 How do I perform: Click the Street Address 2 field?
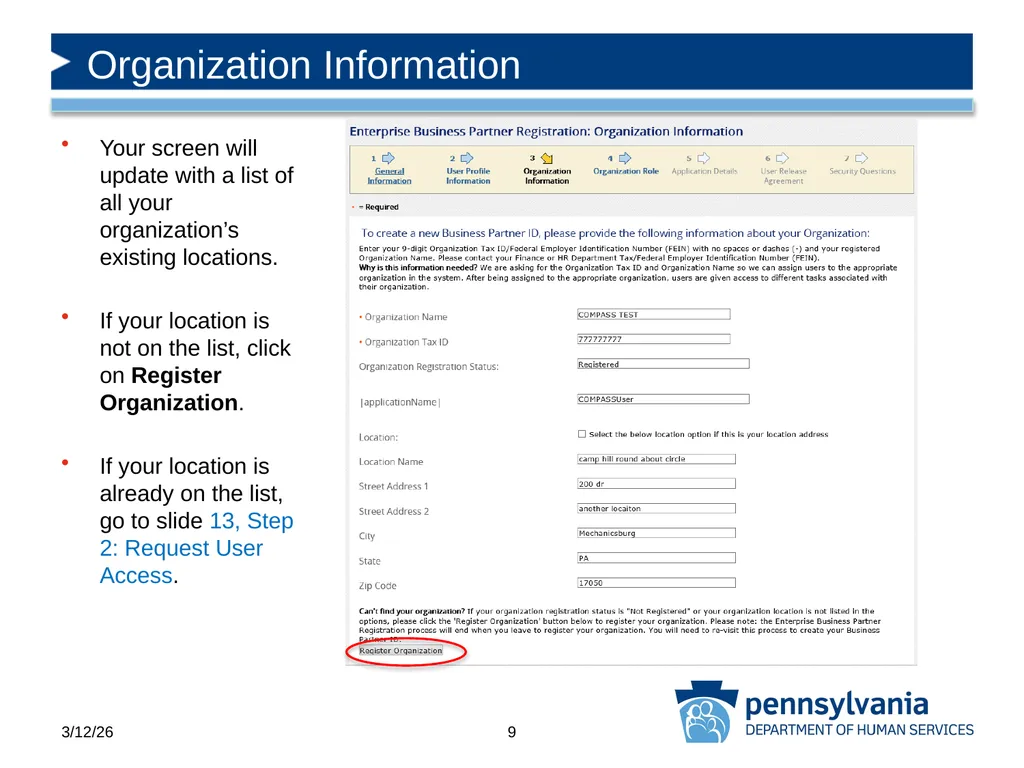coord(656,508)
